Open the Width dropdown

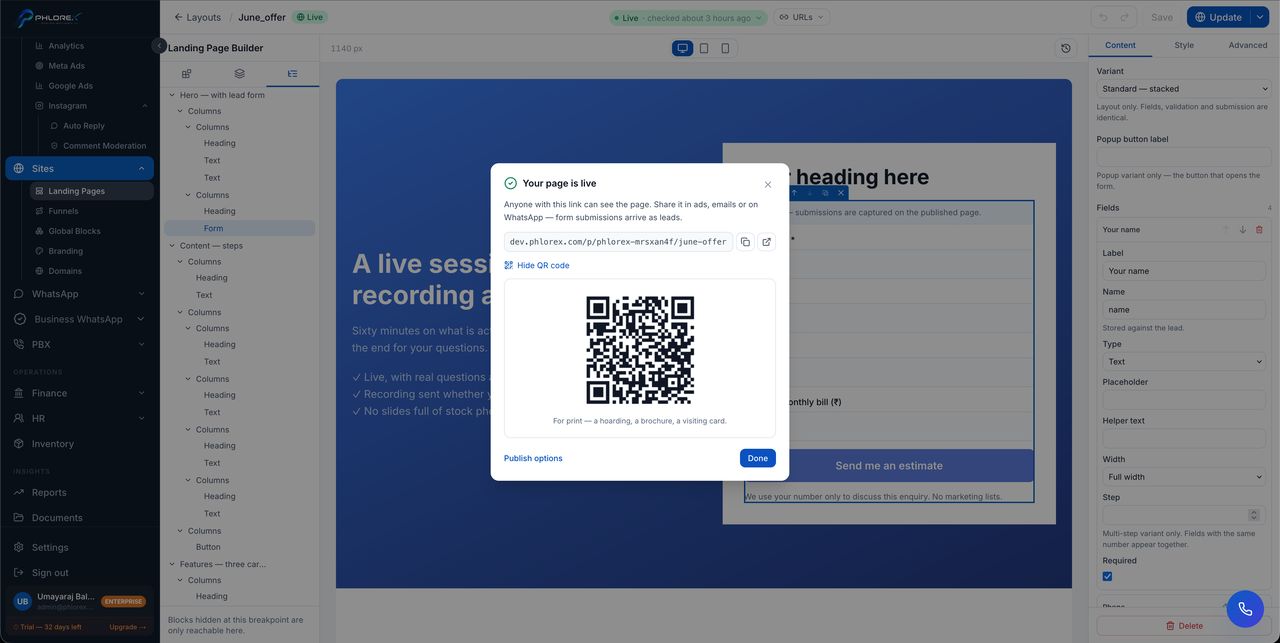point(1184,477)
